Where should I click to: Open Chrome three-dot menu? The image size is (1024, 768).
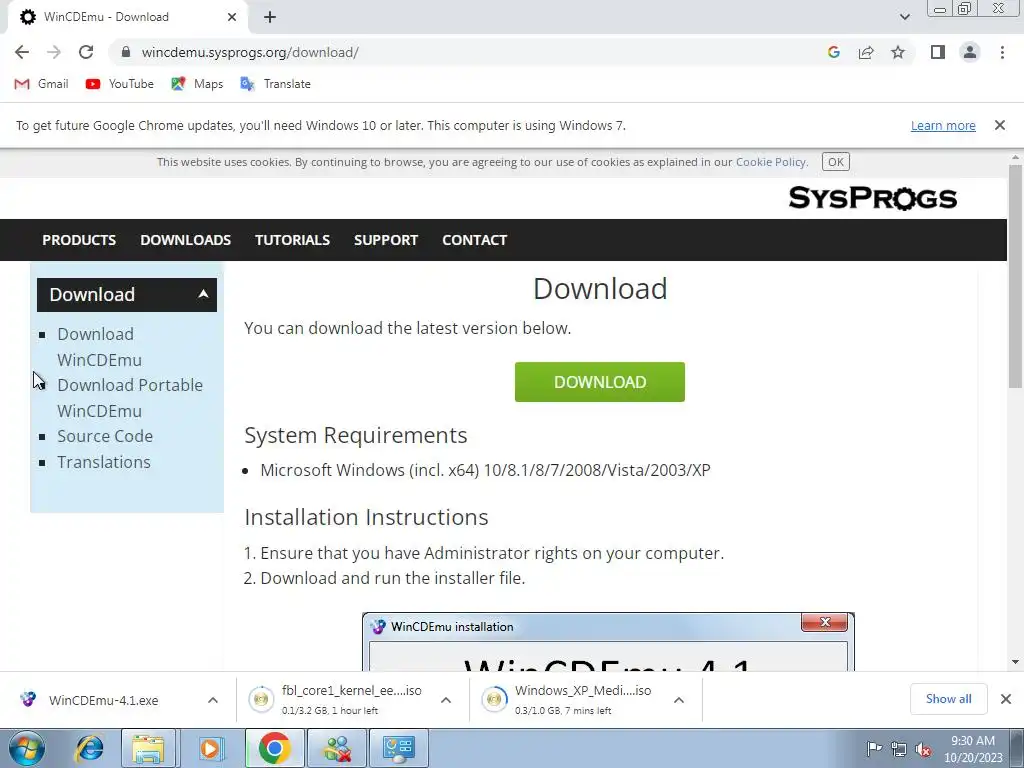1002,52
